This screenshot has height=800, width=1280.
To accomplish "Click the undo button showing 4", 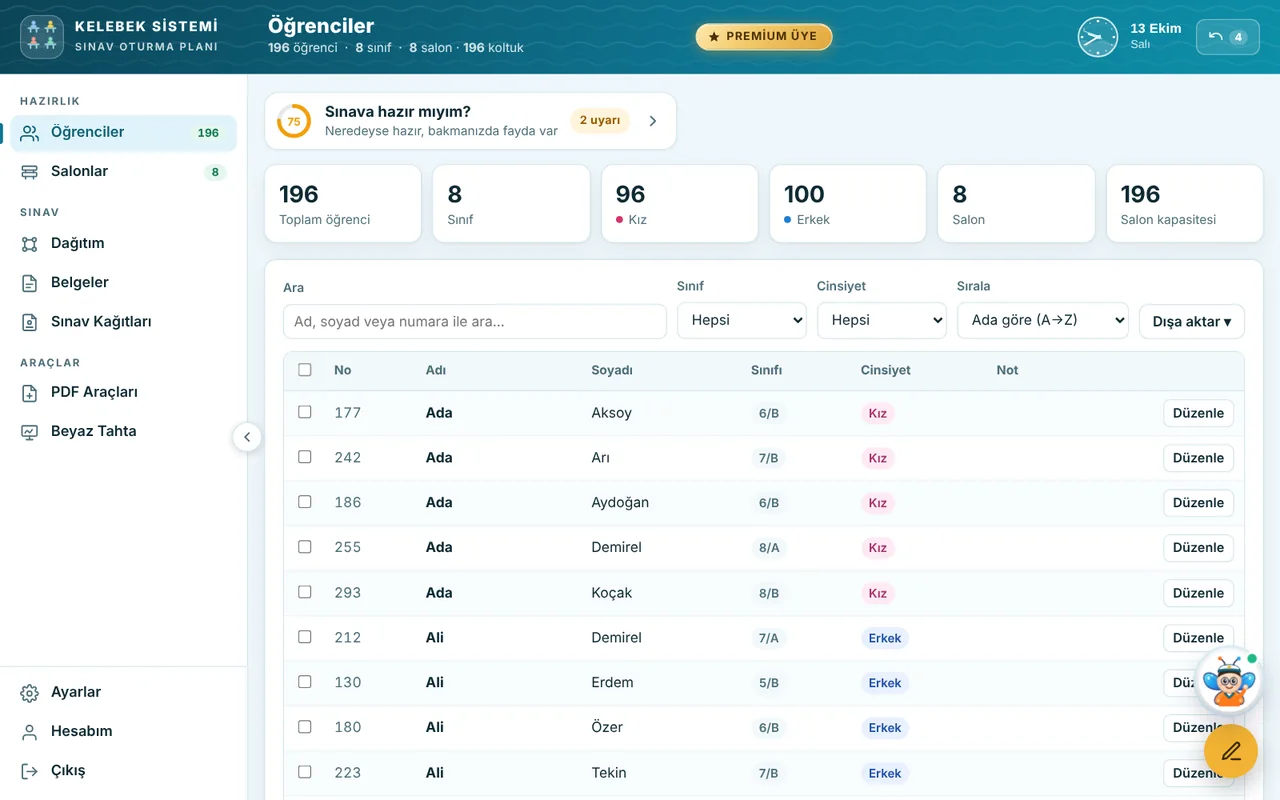I will click(x=1227, y=37).
